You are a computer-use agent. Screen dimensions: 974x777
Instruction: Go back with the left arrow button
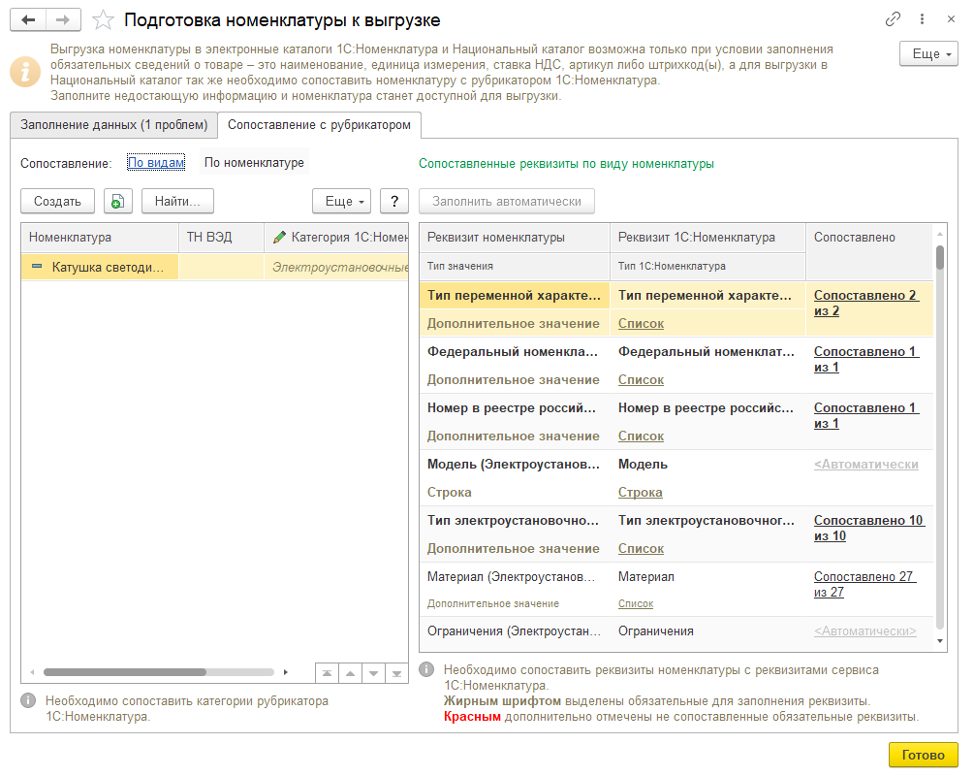[28, 20]
